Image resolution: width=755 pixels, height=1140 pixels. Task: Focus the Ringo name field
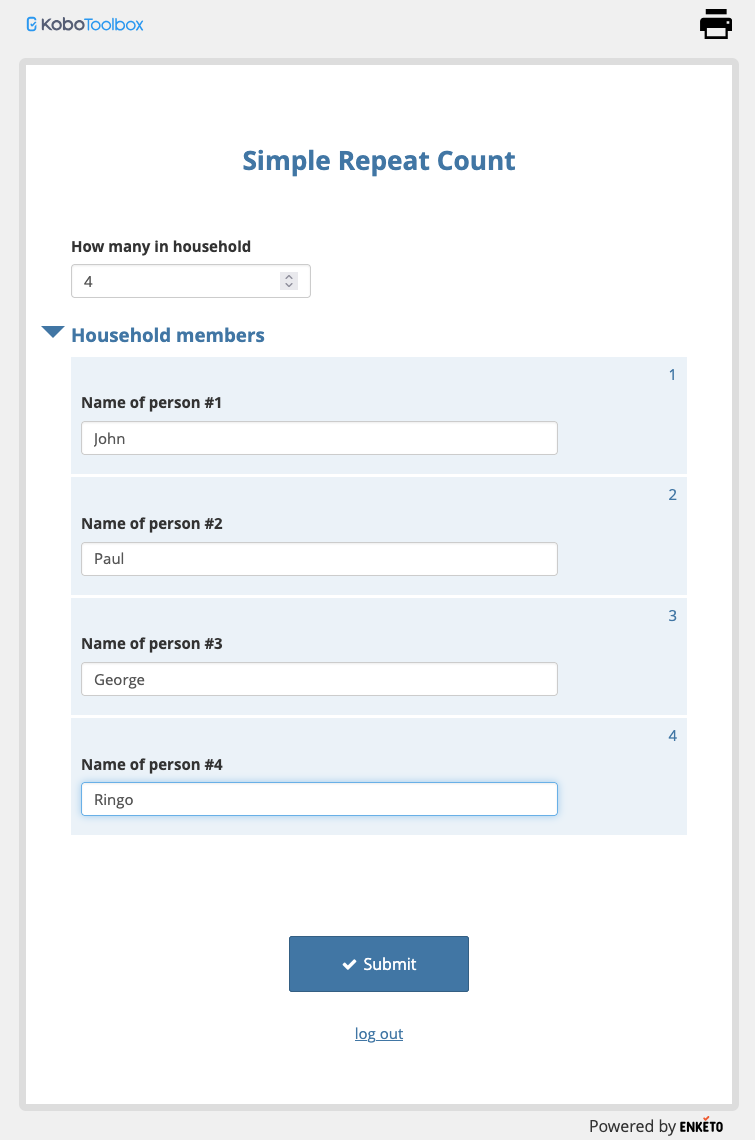319,799
